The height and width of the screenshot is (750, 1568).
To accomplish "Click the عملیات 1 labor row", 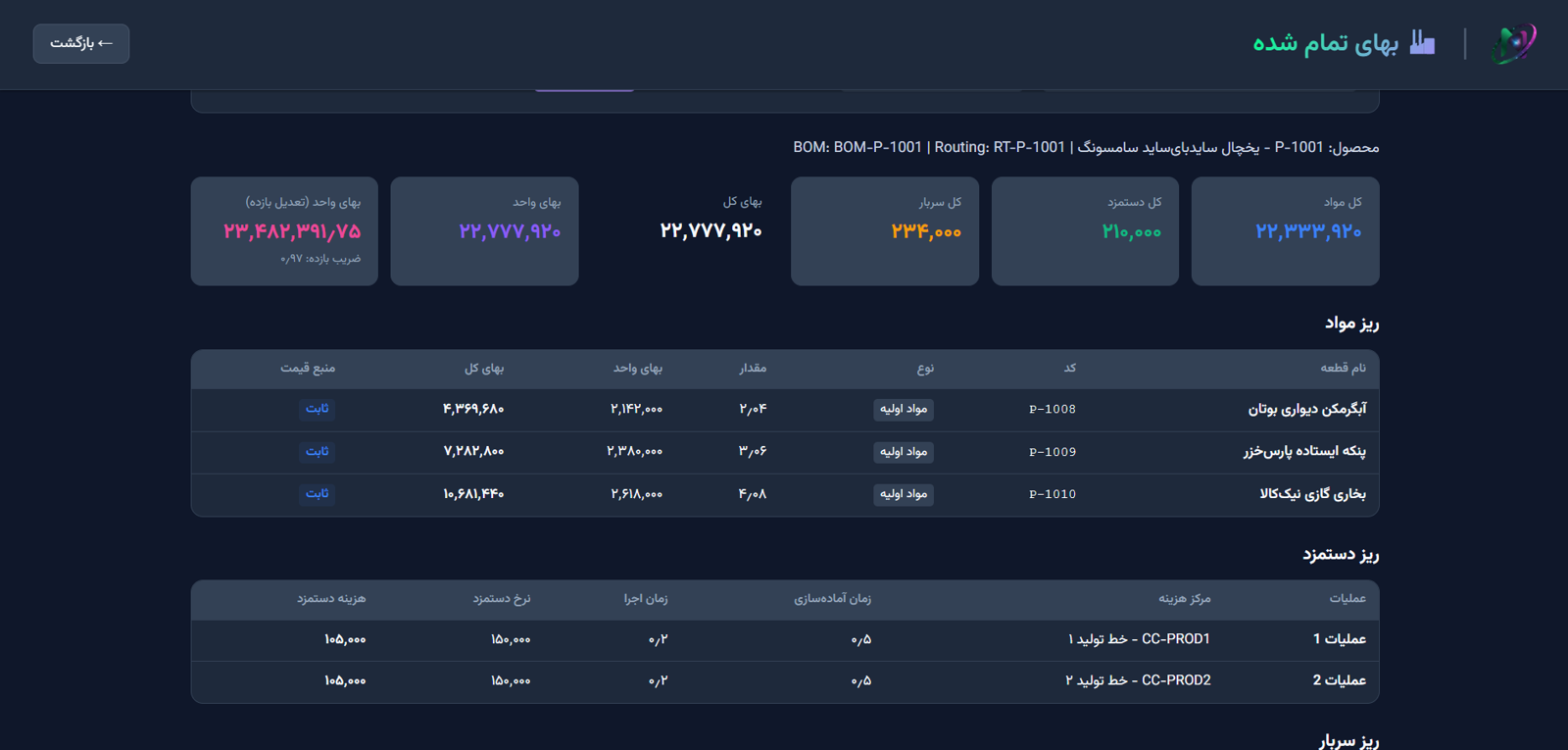I will coord(785,639).
